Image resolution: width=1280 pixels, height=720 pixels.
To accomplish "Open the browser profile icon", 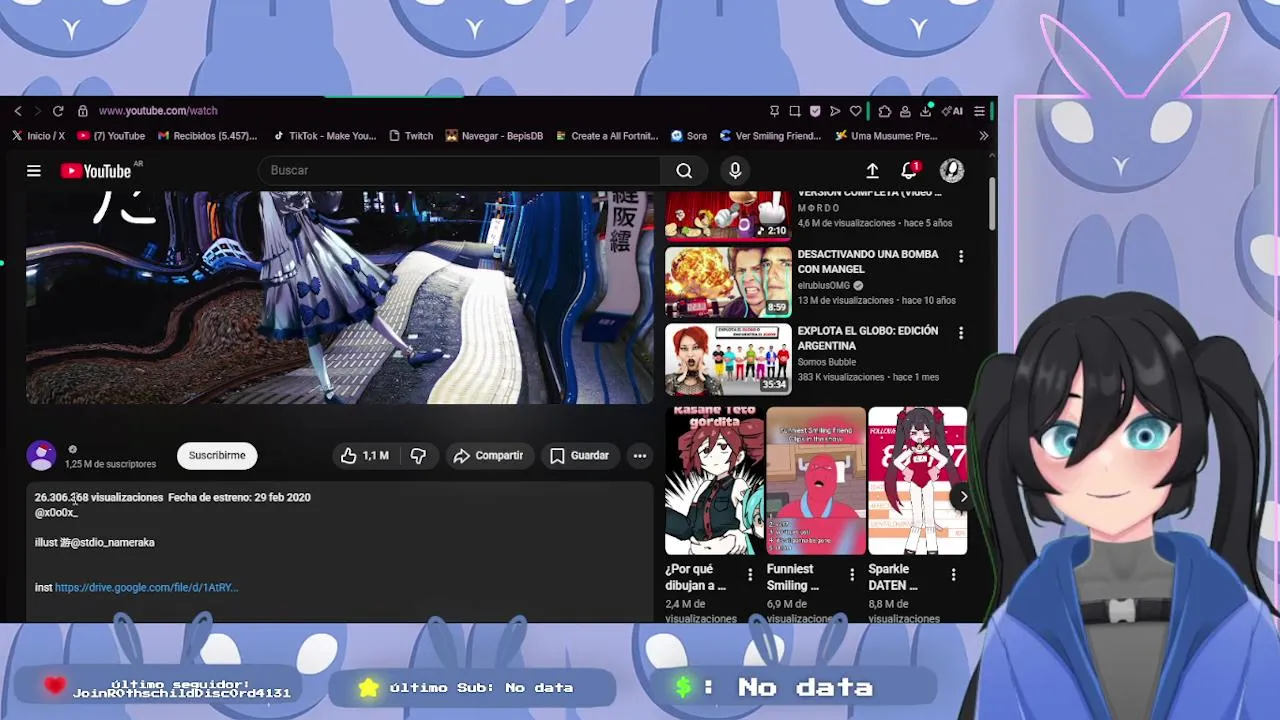I will 905,111.
